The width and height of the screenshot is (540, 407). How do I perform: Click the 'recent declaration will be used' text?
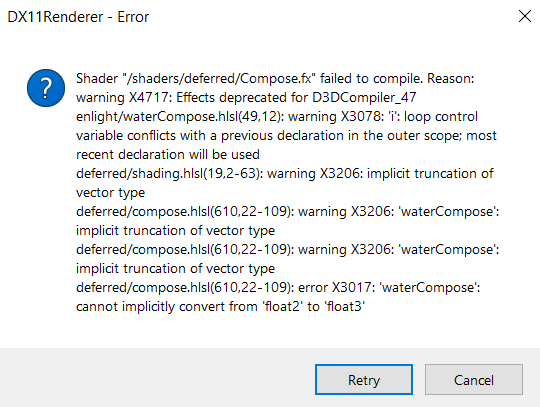pyautogui.click(x=168, y=154)
